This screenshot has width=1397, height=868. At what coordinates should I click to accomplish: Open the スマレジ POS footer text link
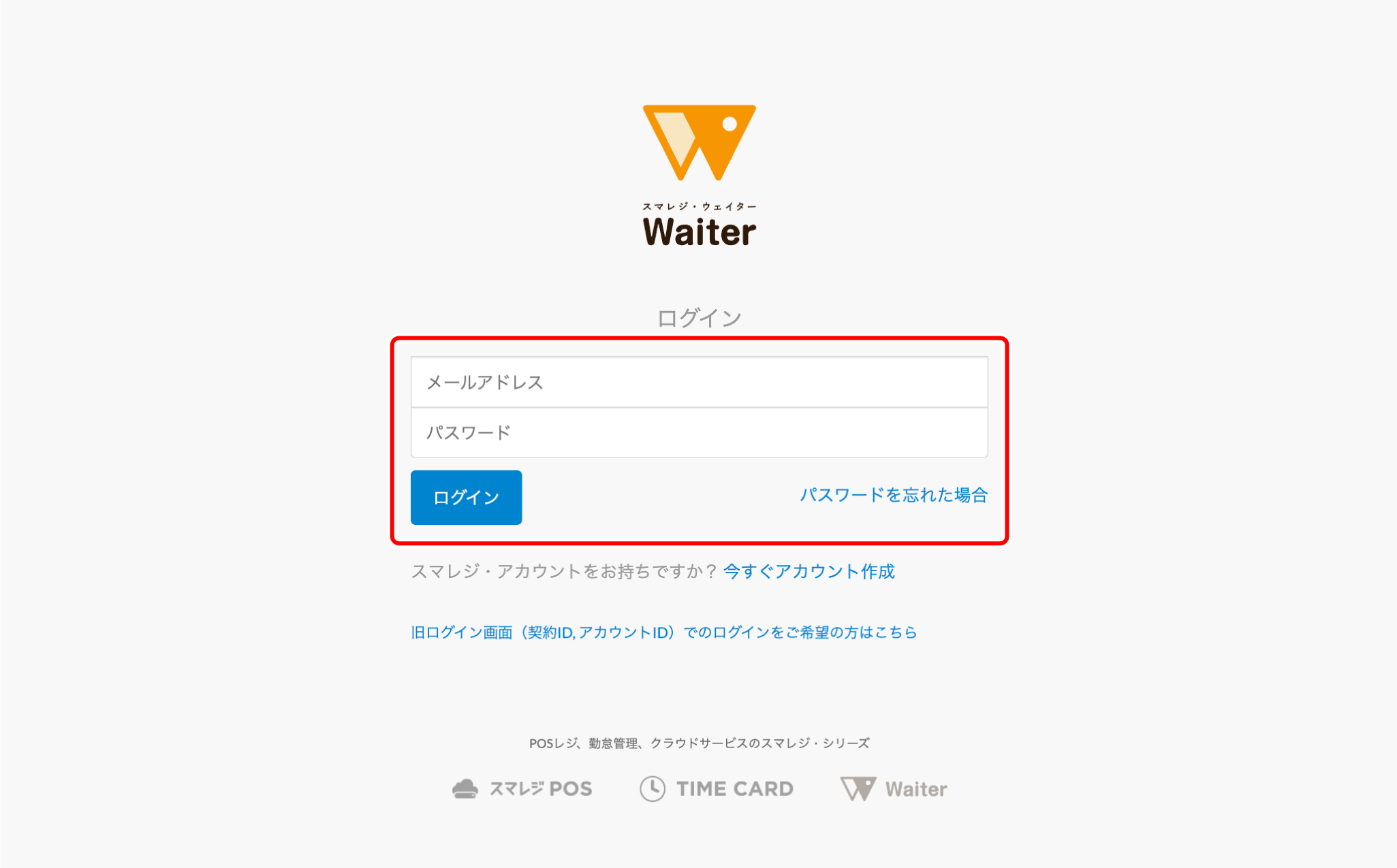pyautogui.click(x=541, y=788)
